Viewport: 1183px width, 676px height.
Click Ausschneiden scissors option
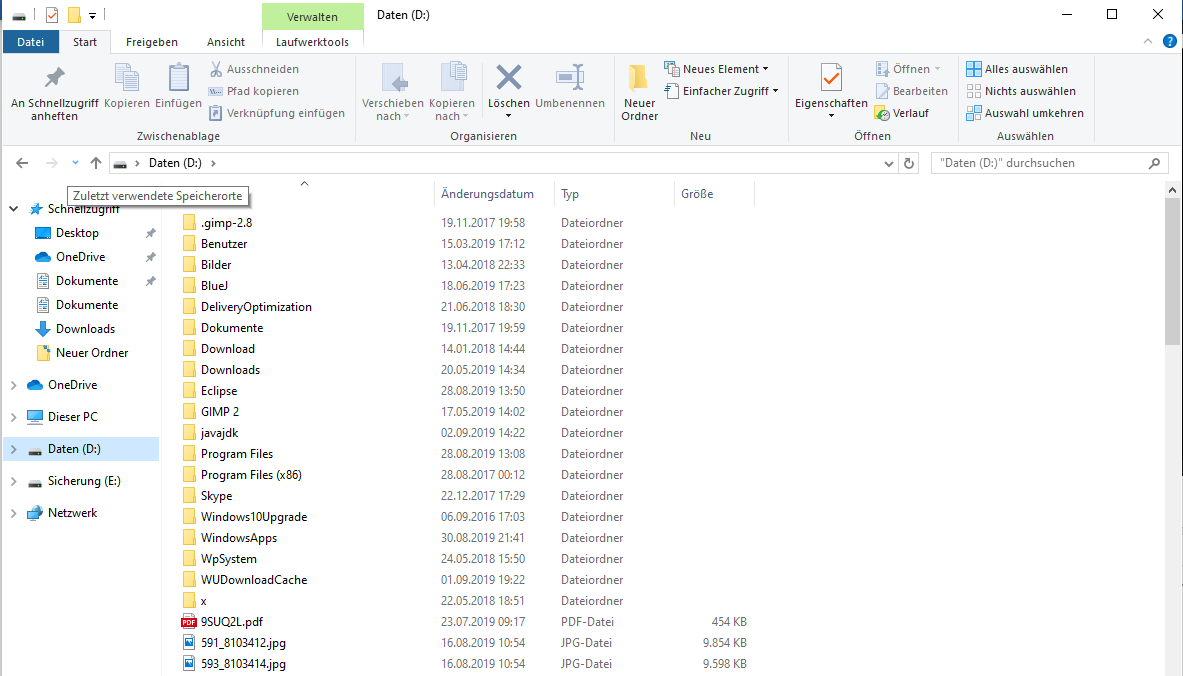click(254, 69)
